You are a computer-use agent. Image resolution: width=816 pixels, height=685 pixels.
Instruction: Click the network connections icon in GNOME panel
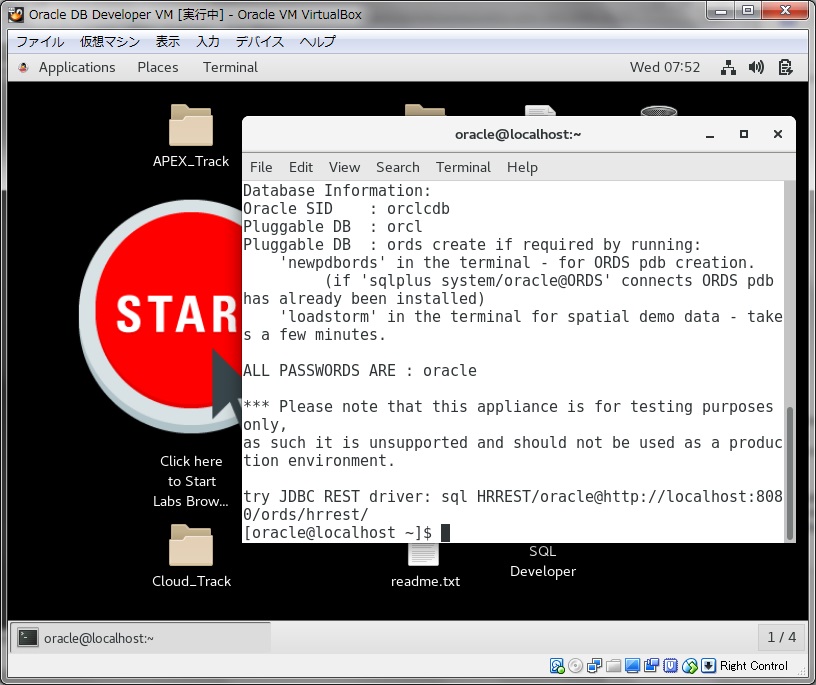[x=728, y=67]
